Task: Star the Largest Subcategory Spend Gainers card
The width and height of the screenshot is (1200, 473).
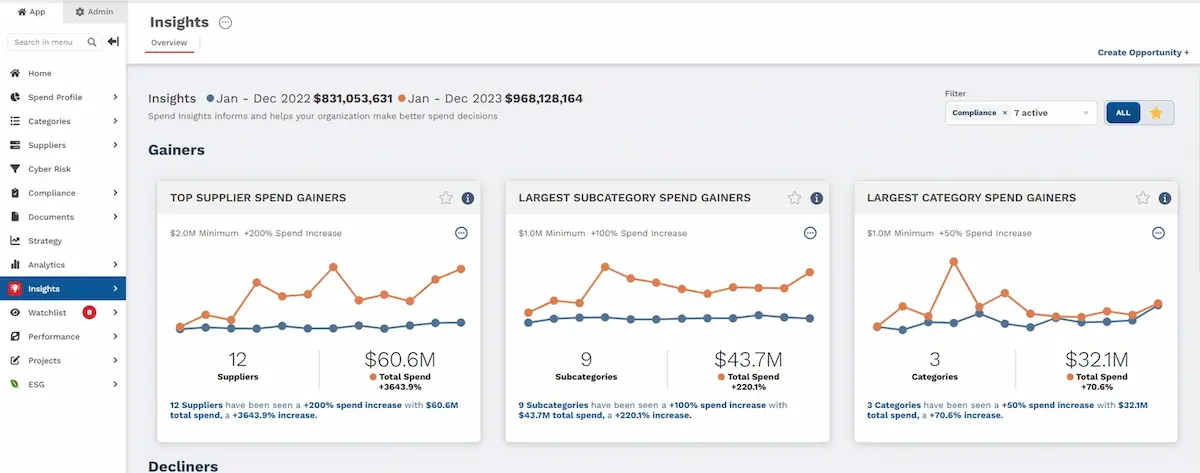Action: 794,198
